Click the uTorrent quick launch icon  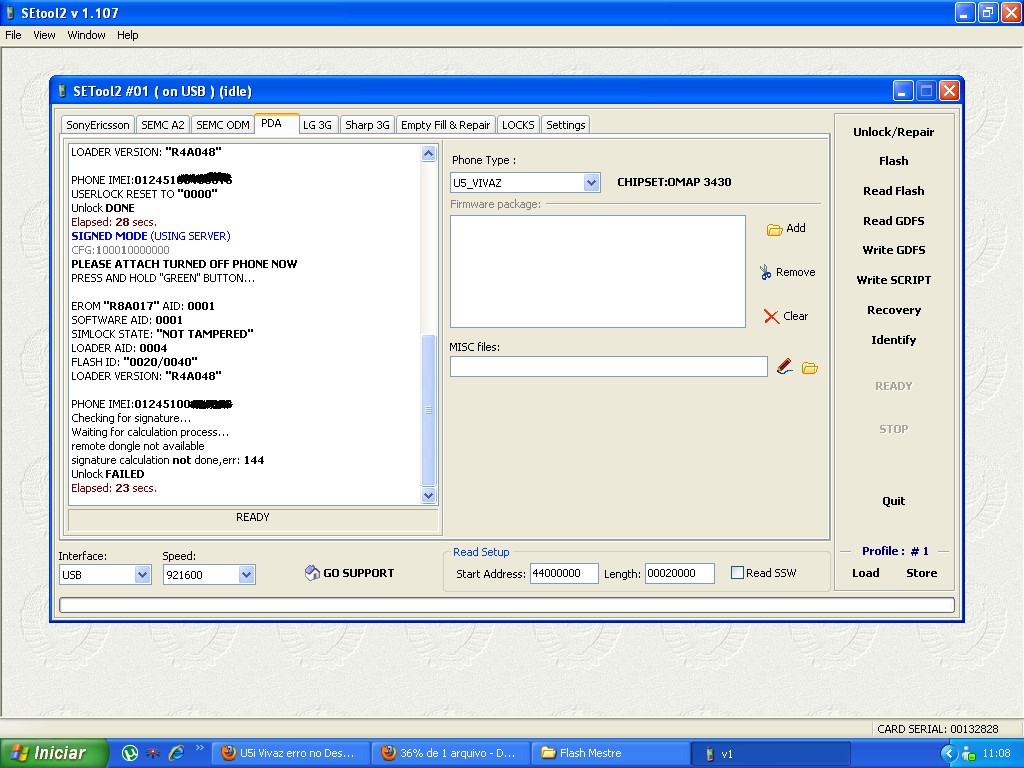coord(130,753)
